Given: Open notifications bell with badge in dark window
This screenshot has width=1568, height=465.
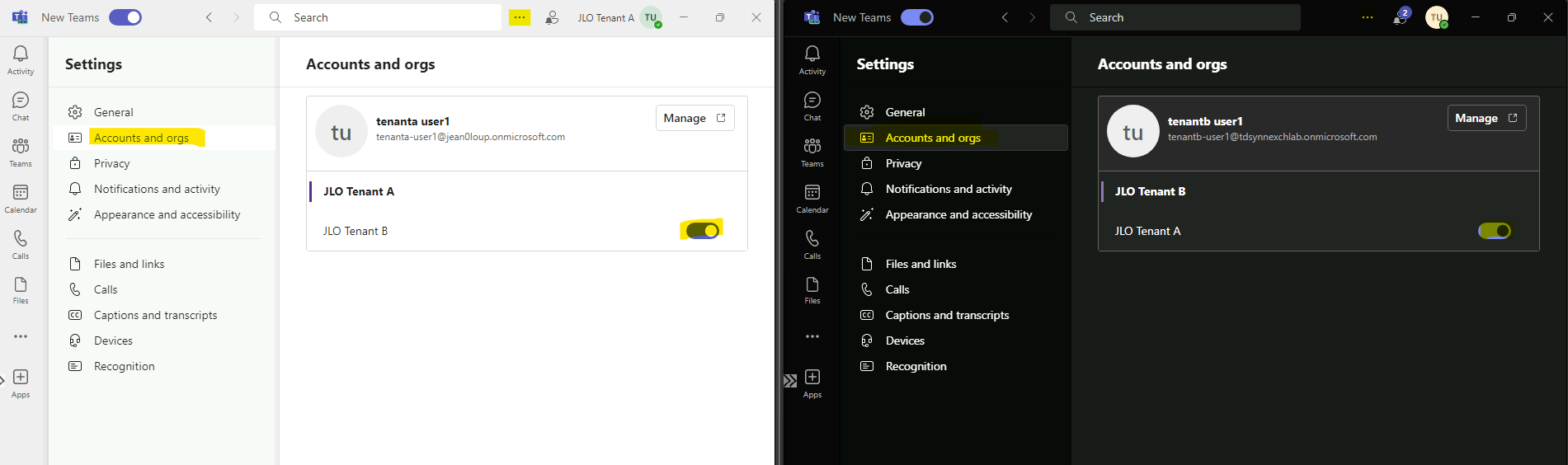Looking at the screenshot, I should coord(1401,17).
